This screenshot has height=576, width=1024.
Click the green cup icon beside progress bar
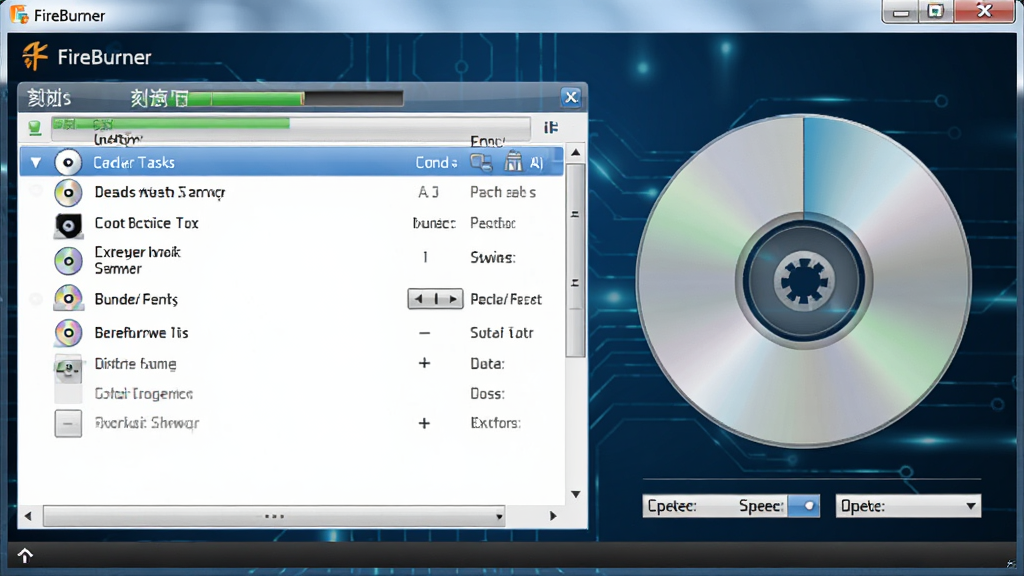tap(35, 127)
